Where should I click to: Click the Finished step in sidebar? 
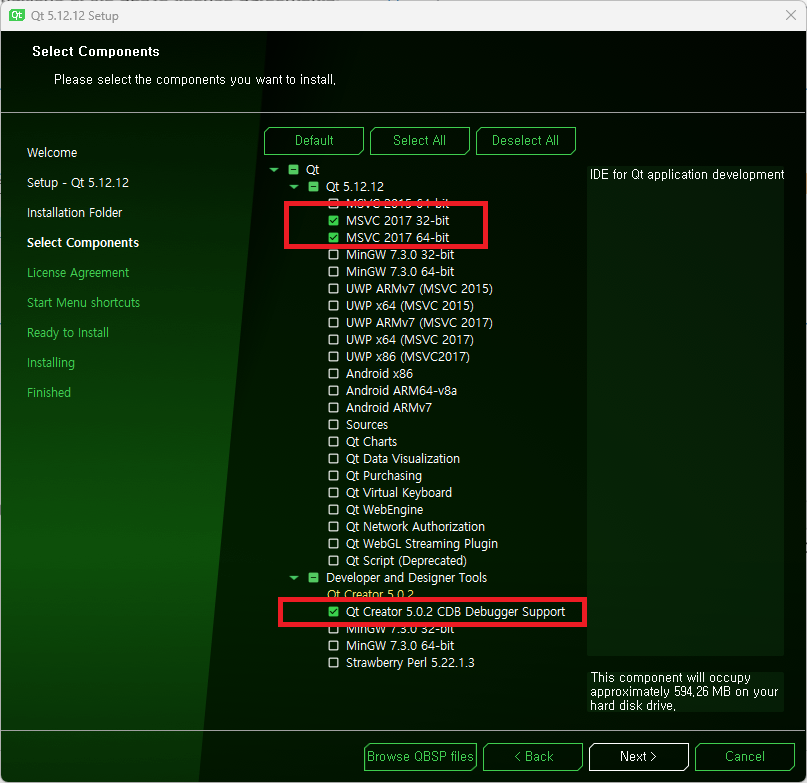pyautogui.click(x=49, y=392)
